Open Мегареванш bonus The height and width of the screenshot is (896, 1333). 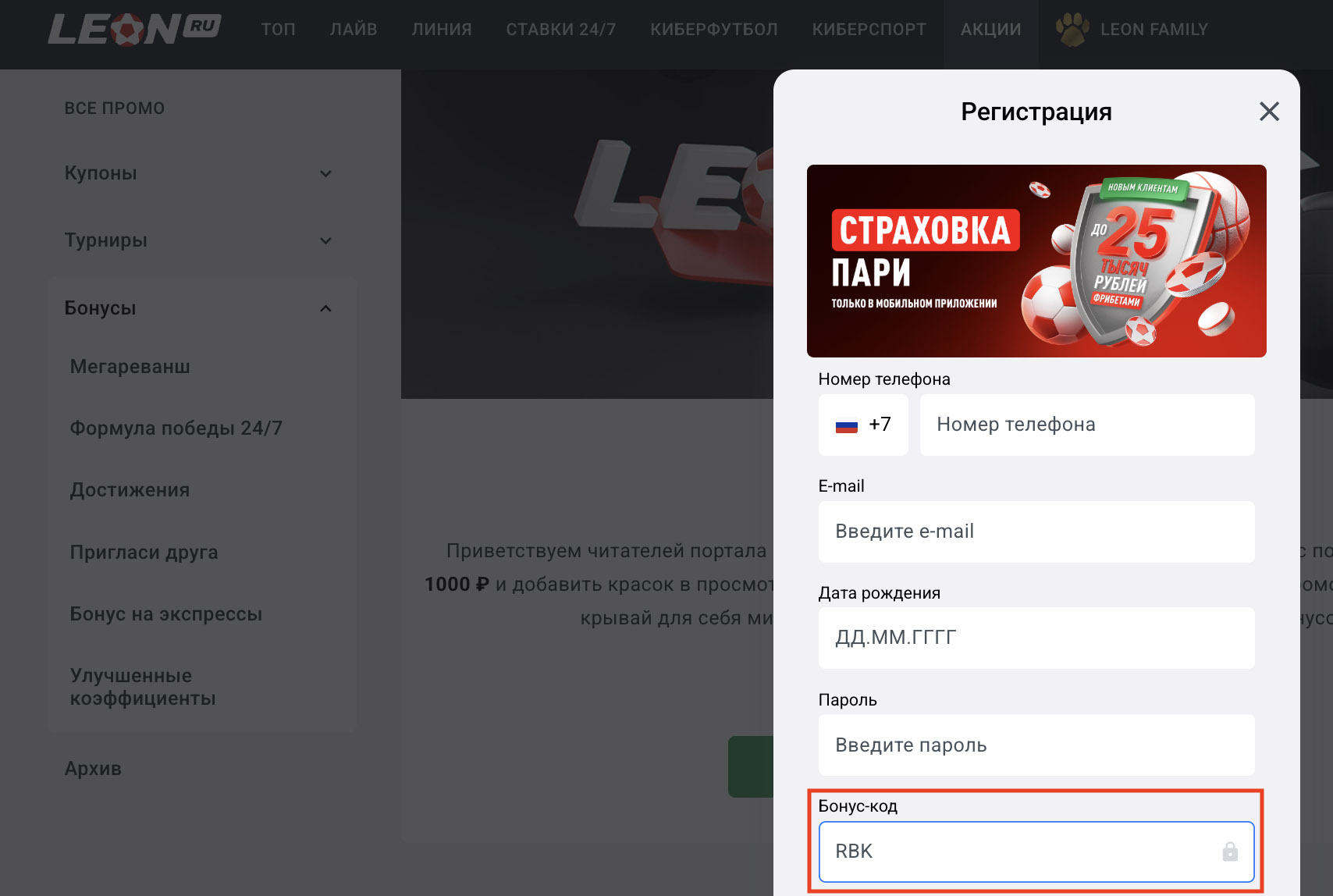130,366
